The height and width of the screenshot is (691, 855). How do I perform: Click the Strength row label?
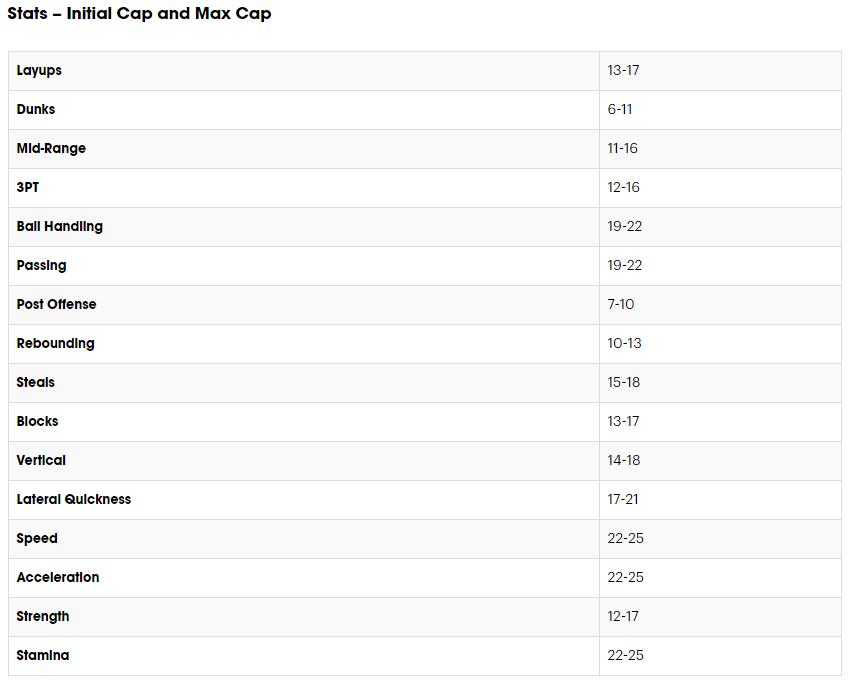(43, 617)
